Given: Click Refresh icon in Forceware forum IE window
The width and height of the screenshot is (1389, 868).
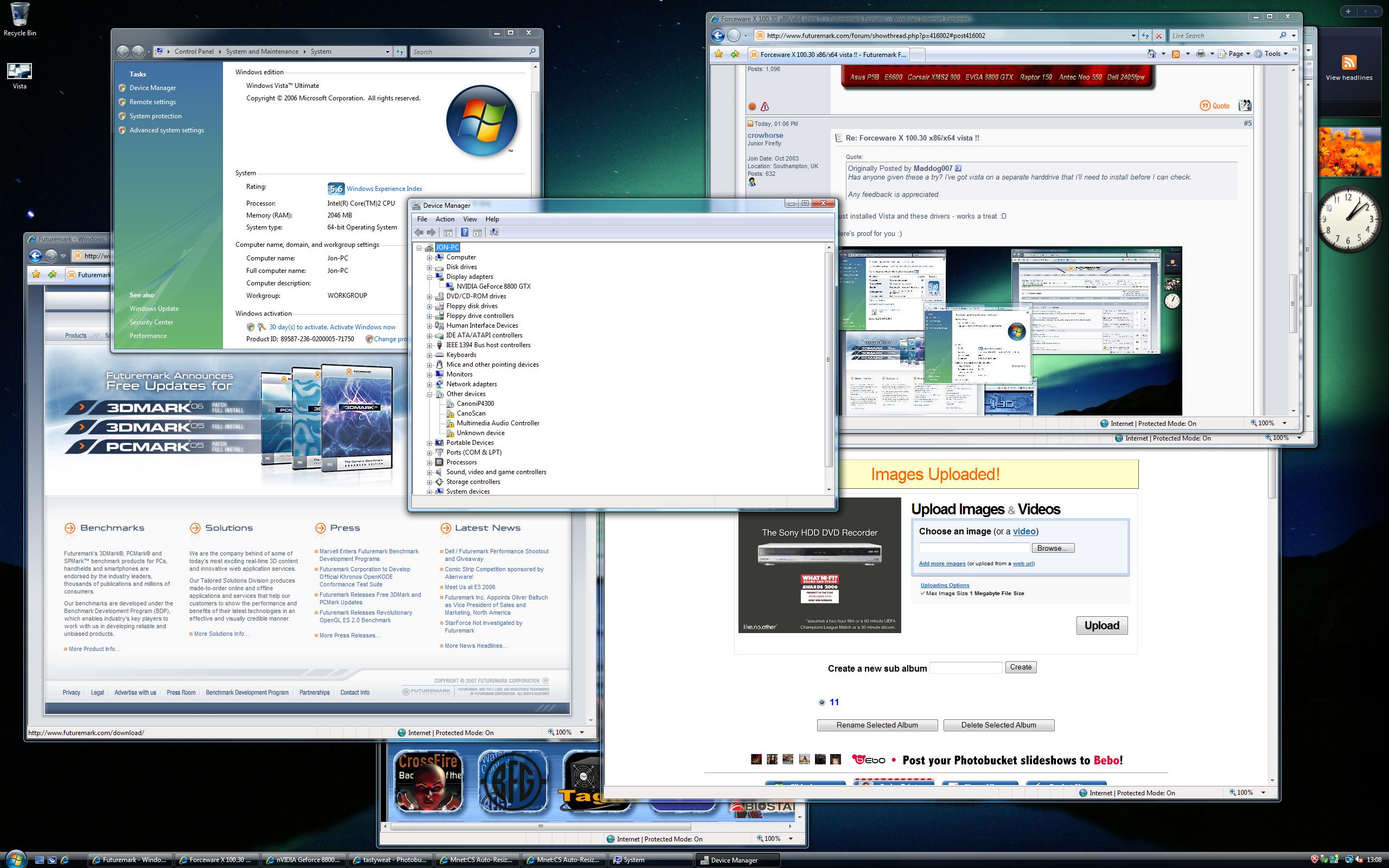Looking at the screenshot, I should point(1145,36).
